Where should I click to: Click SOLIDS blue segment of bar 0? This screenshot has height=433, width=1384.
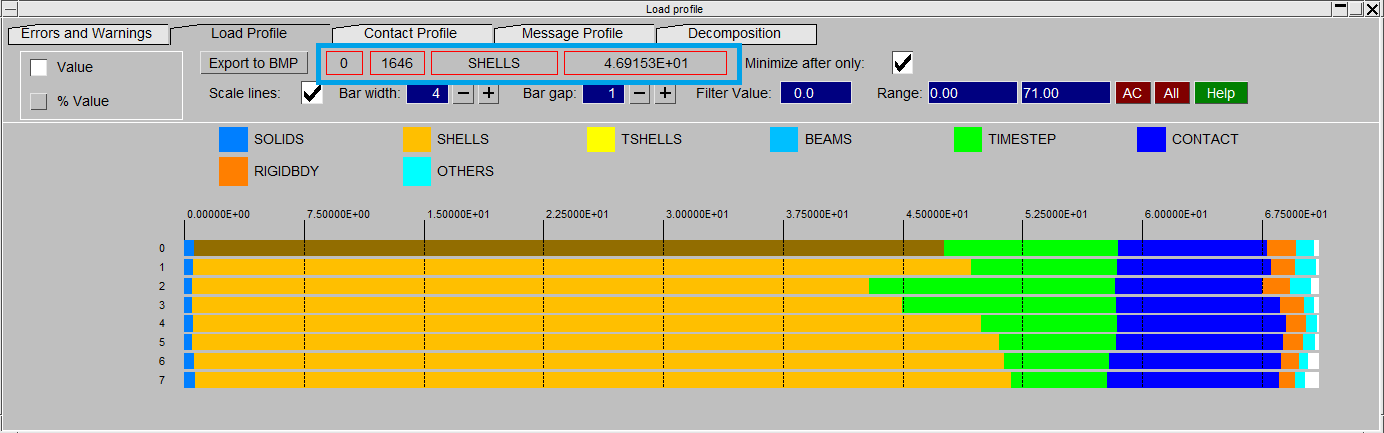coord(188,248)
